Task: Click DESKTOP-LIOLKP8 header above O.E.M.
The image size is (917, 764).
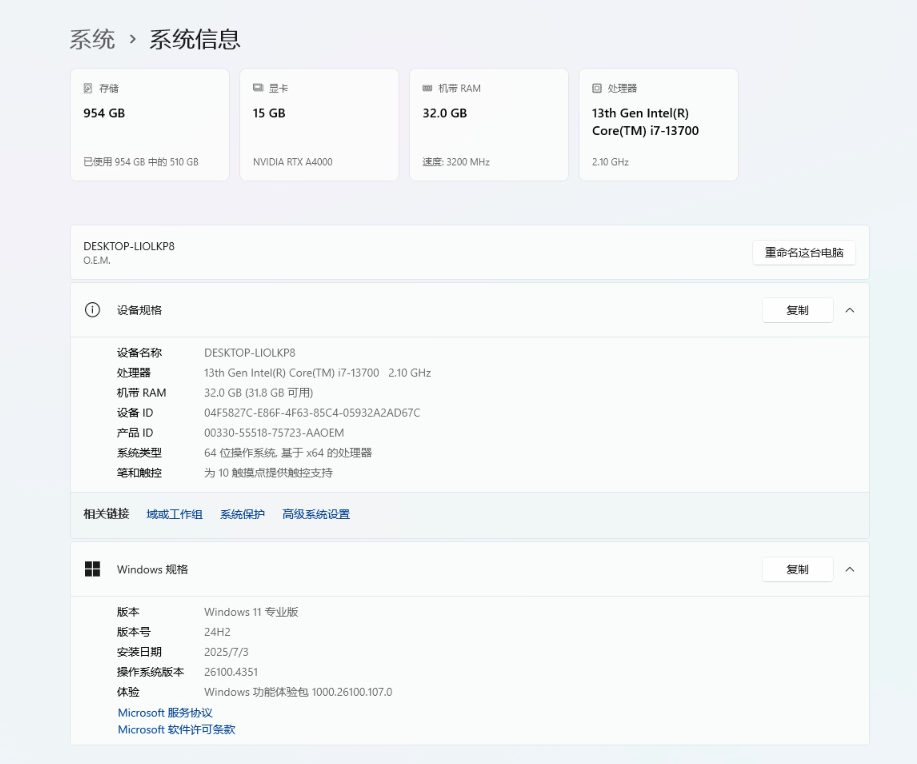Action: 129,246
